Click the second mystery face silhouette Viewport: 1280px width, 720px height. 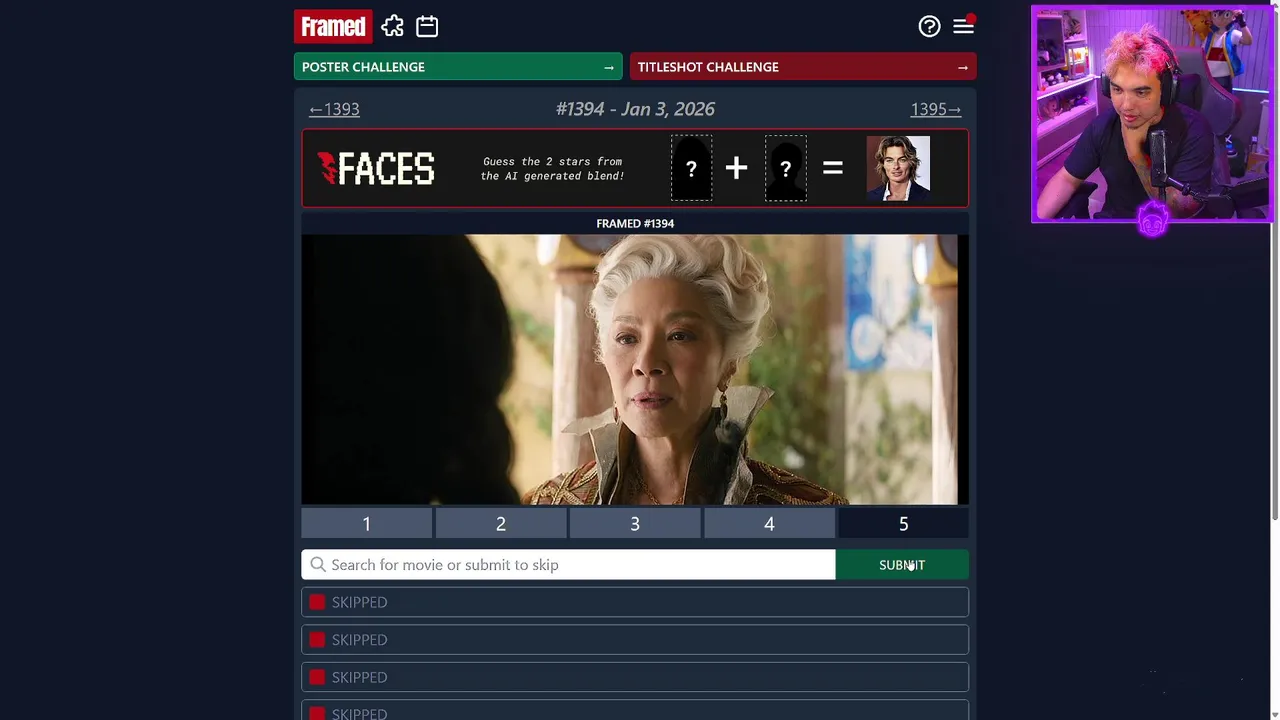pyautogui.click(x=785, y=168)
